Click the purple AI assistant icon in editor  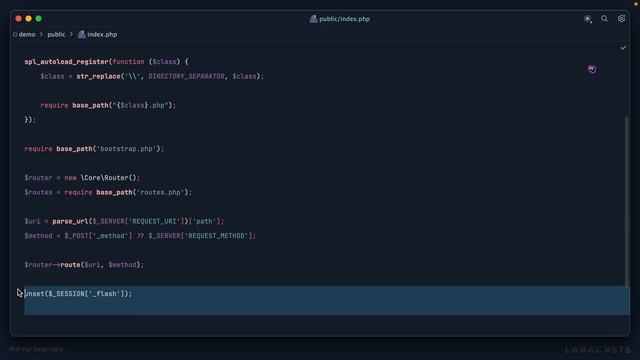pos(592,69)
